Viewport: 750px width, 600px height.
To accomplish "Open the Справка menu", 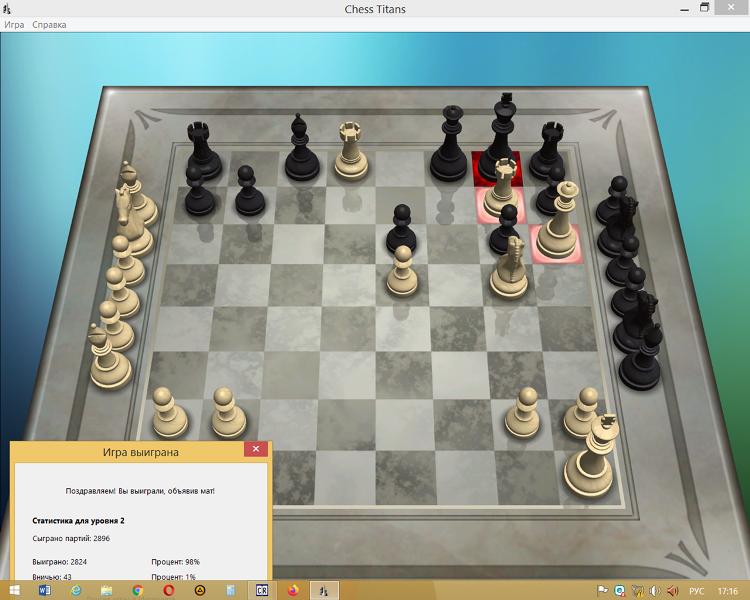I will coord(49,25).
